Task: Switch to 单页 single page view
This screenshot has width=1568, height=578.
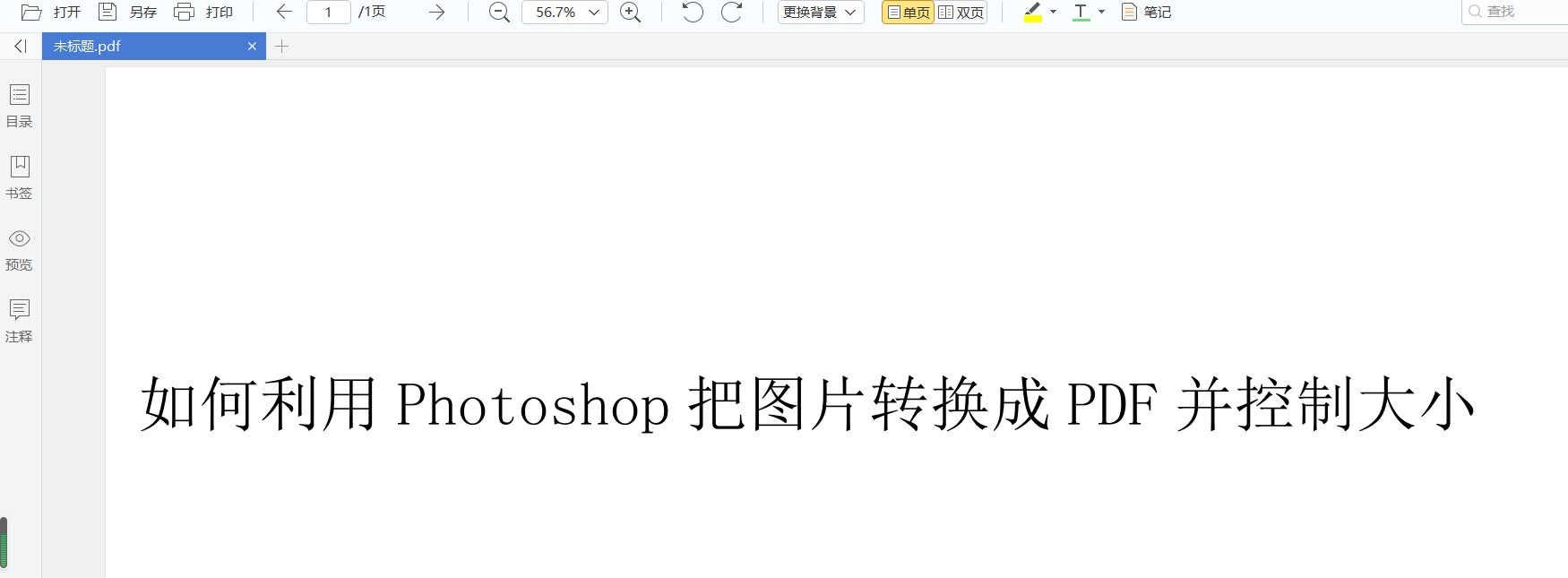Action: (908, 12)
